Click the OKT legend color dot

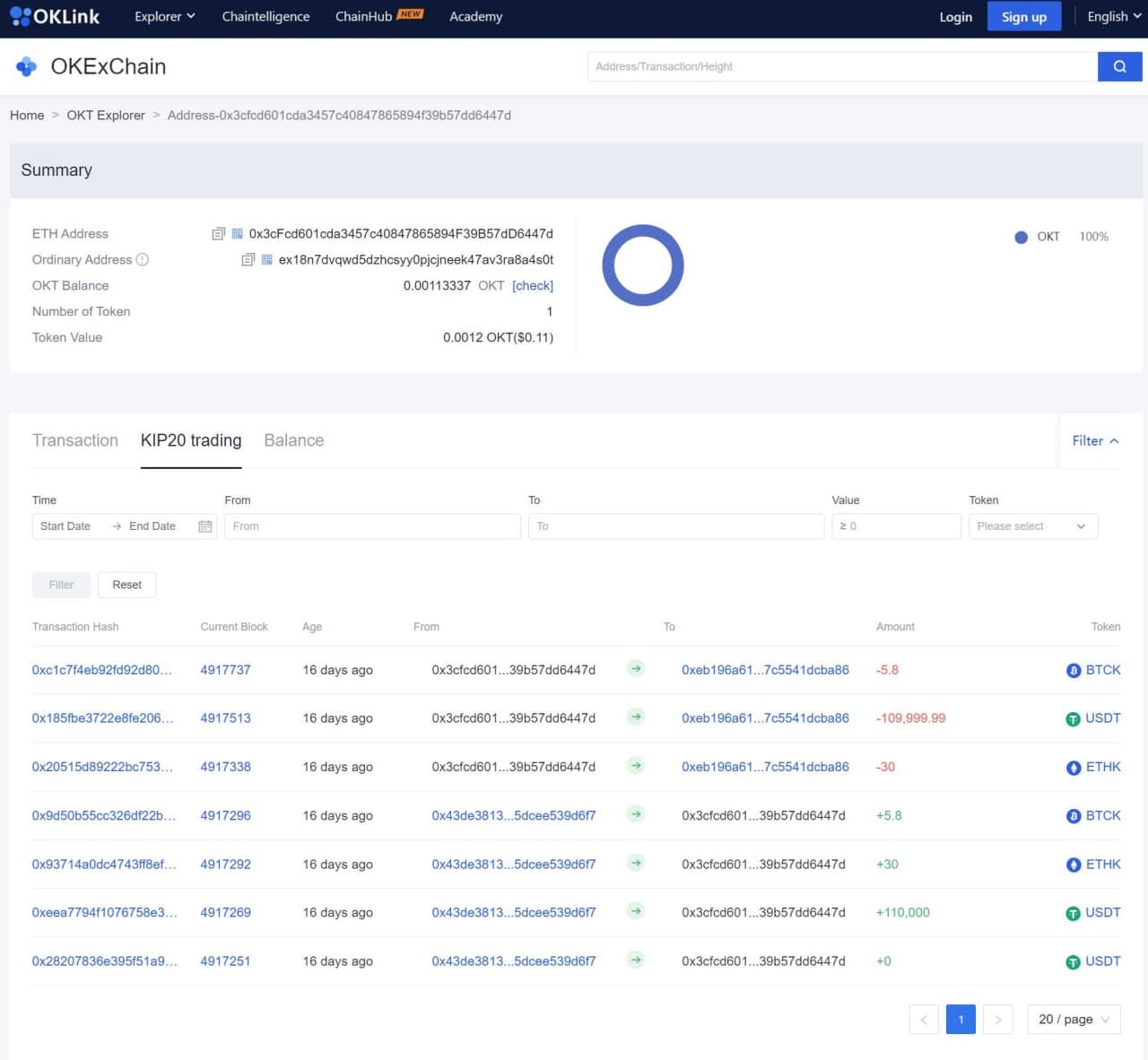pos(1021,238)
